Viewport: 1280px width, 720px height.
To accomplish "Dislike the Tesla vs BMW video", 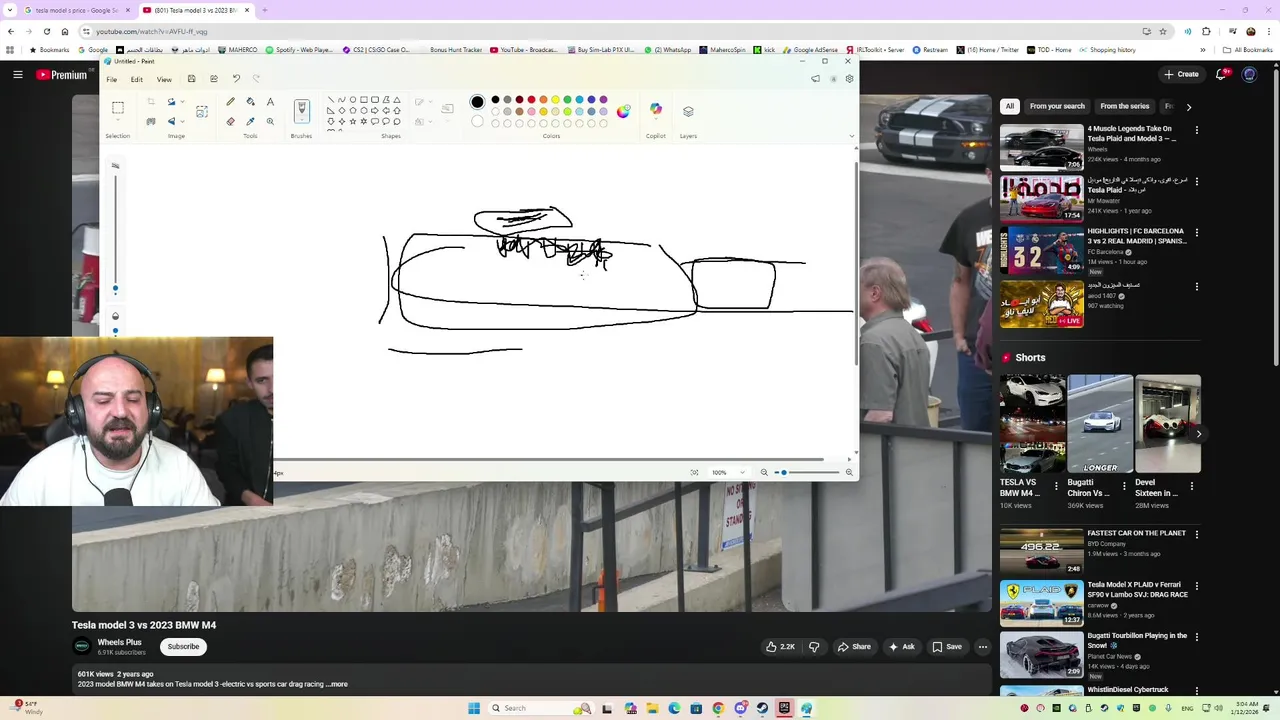I will pyautogui.click(x=814, y=647).
